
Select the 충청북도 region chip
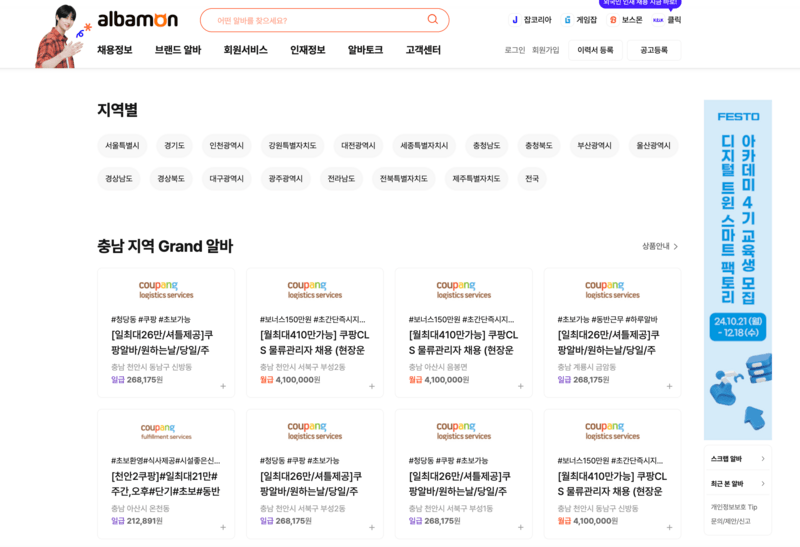[539, 146]
